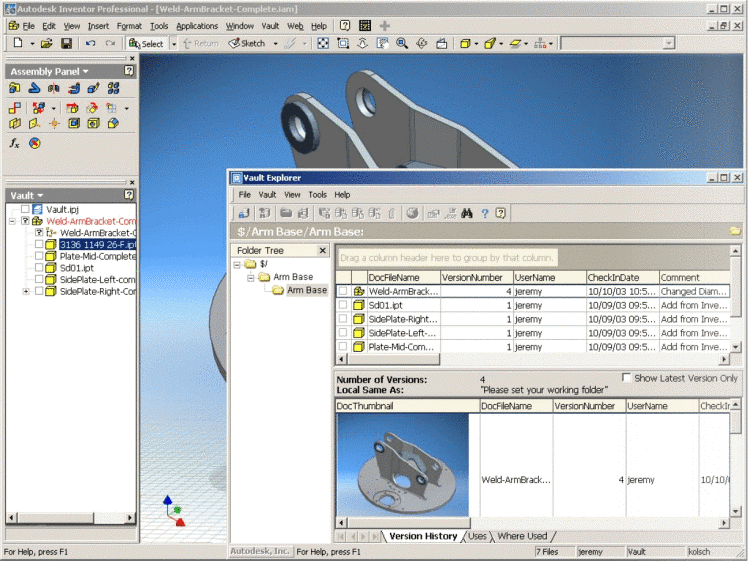Check the Plate-Mid-Com file row box
The width and height of the screenshot is (748, 562).
tap(343, 346)
